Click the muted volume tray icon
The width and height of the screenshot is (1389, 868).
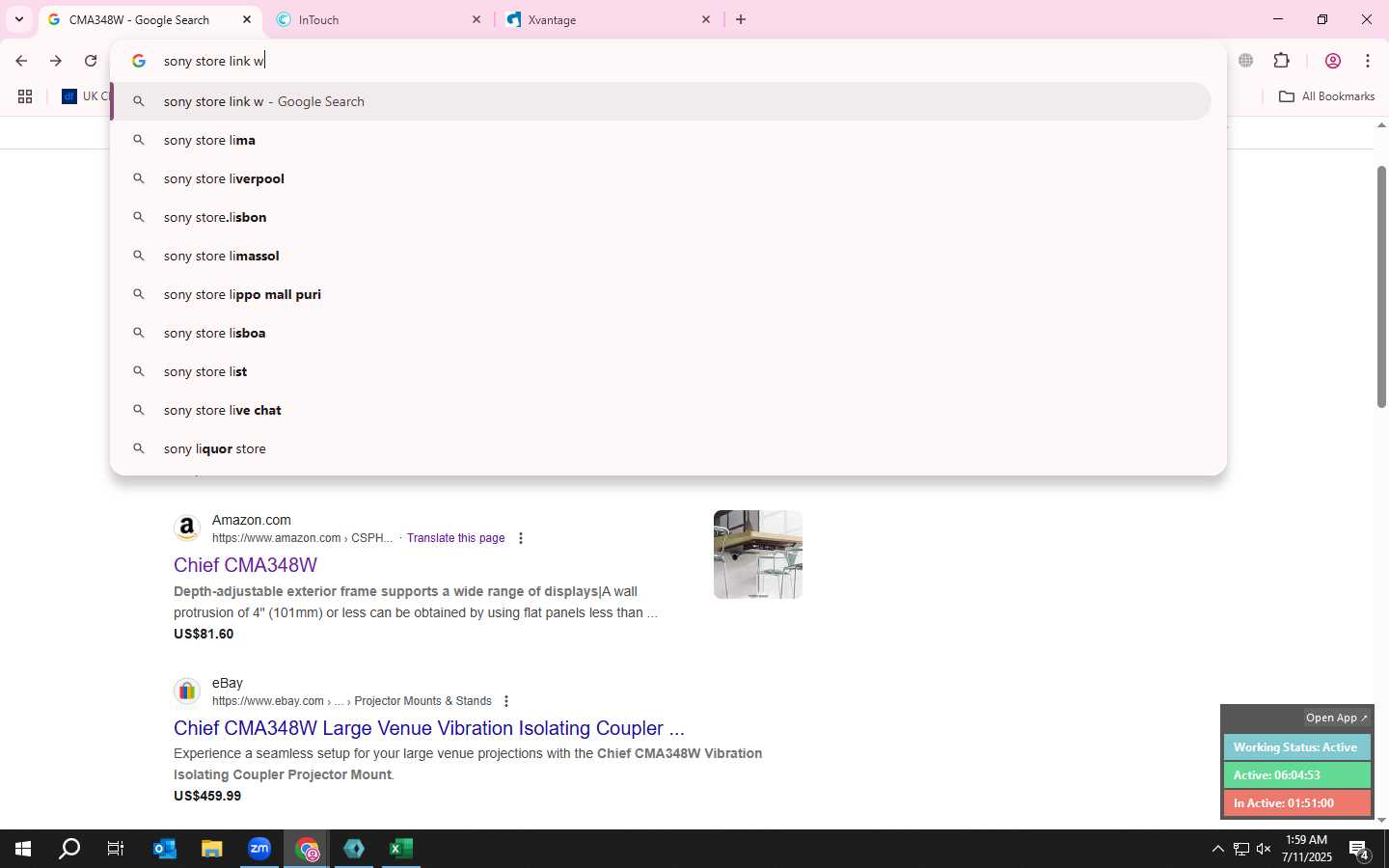[x=1264, y=849]
